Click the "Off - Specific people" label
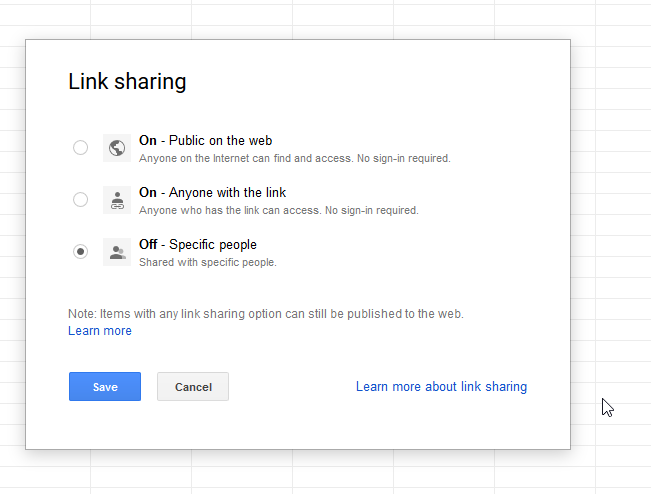 197,245
